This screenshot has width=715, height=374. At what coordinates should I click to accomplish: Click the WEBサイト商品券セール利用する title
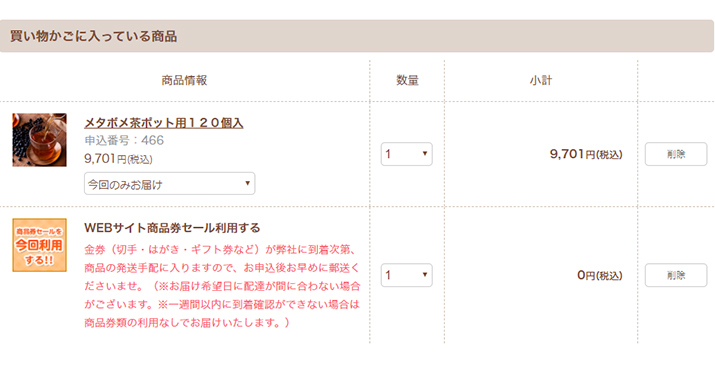coord(172,228)
